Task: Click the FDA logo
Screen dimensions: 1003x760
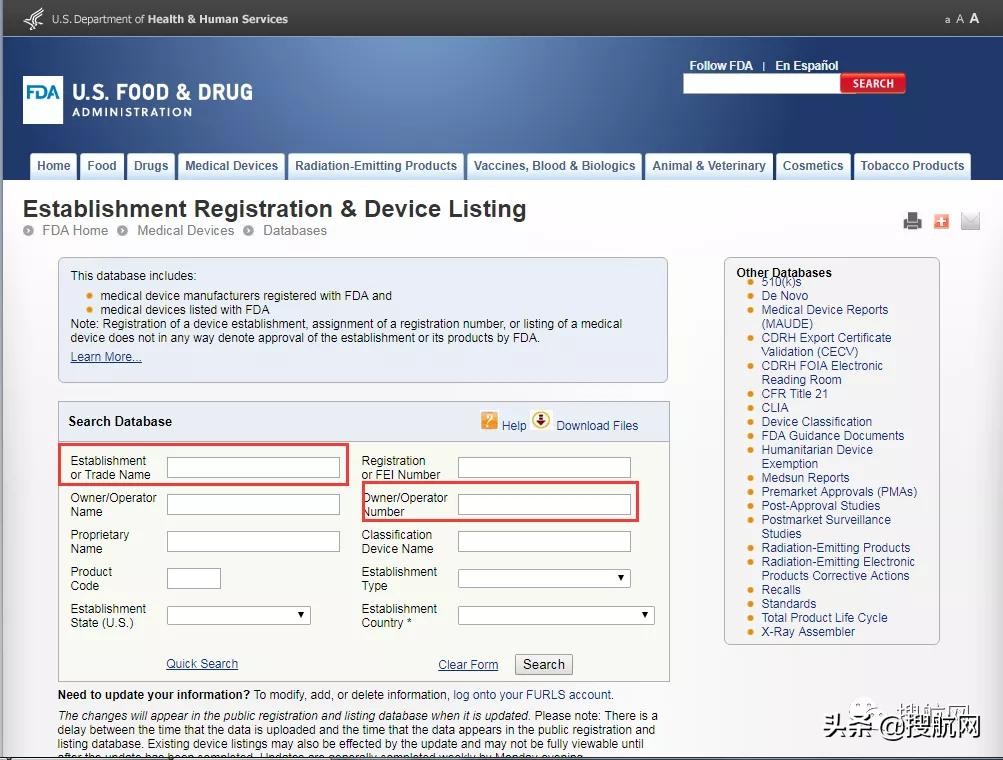Action: (x=43, y=99)
